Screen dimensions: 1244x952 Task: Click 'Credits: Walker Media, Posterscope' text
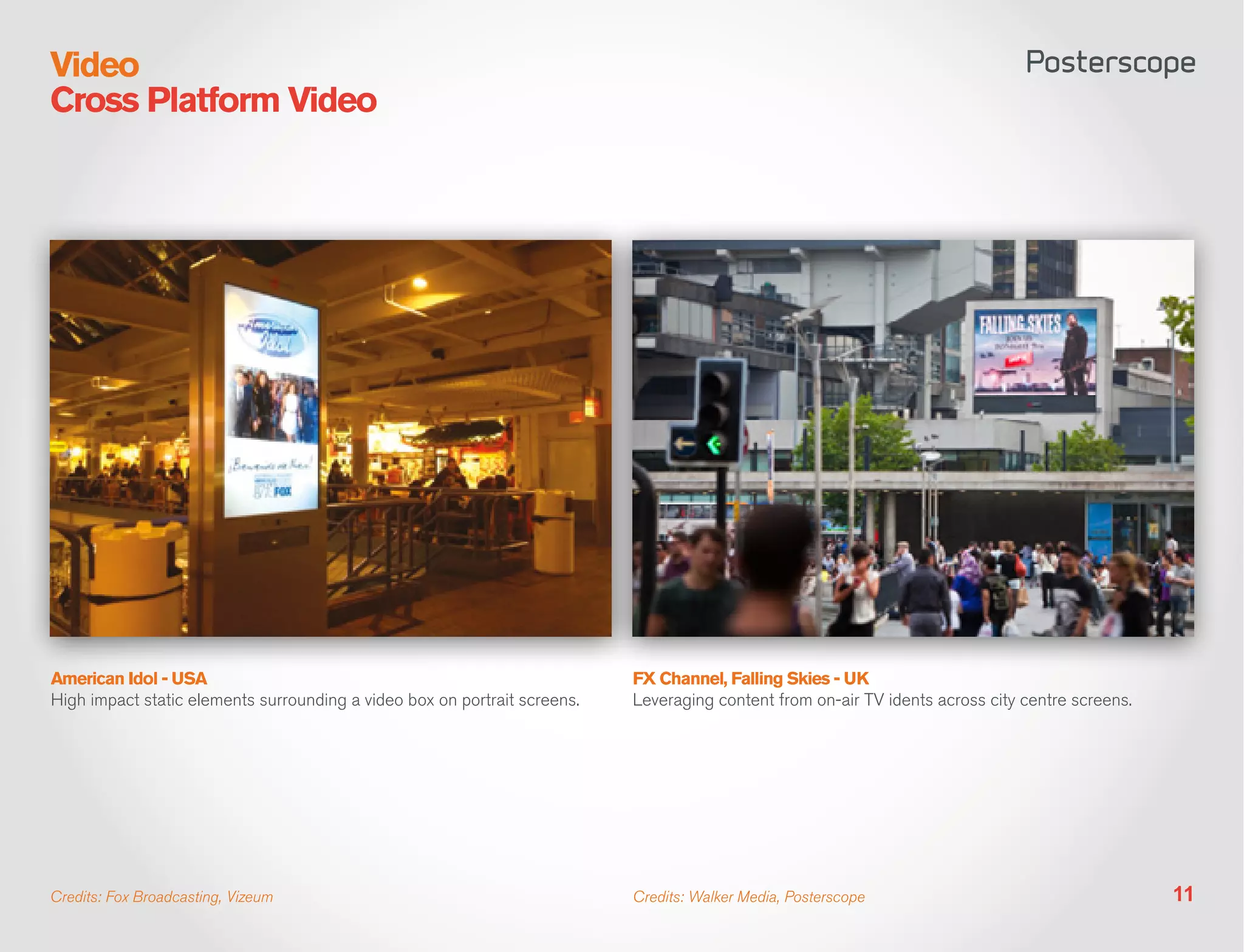coord(748,897)
